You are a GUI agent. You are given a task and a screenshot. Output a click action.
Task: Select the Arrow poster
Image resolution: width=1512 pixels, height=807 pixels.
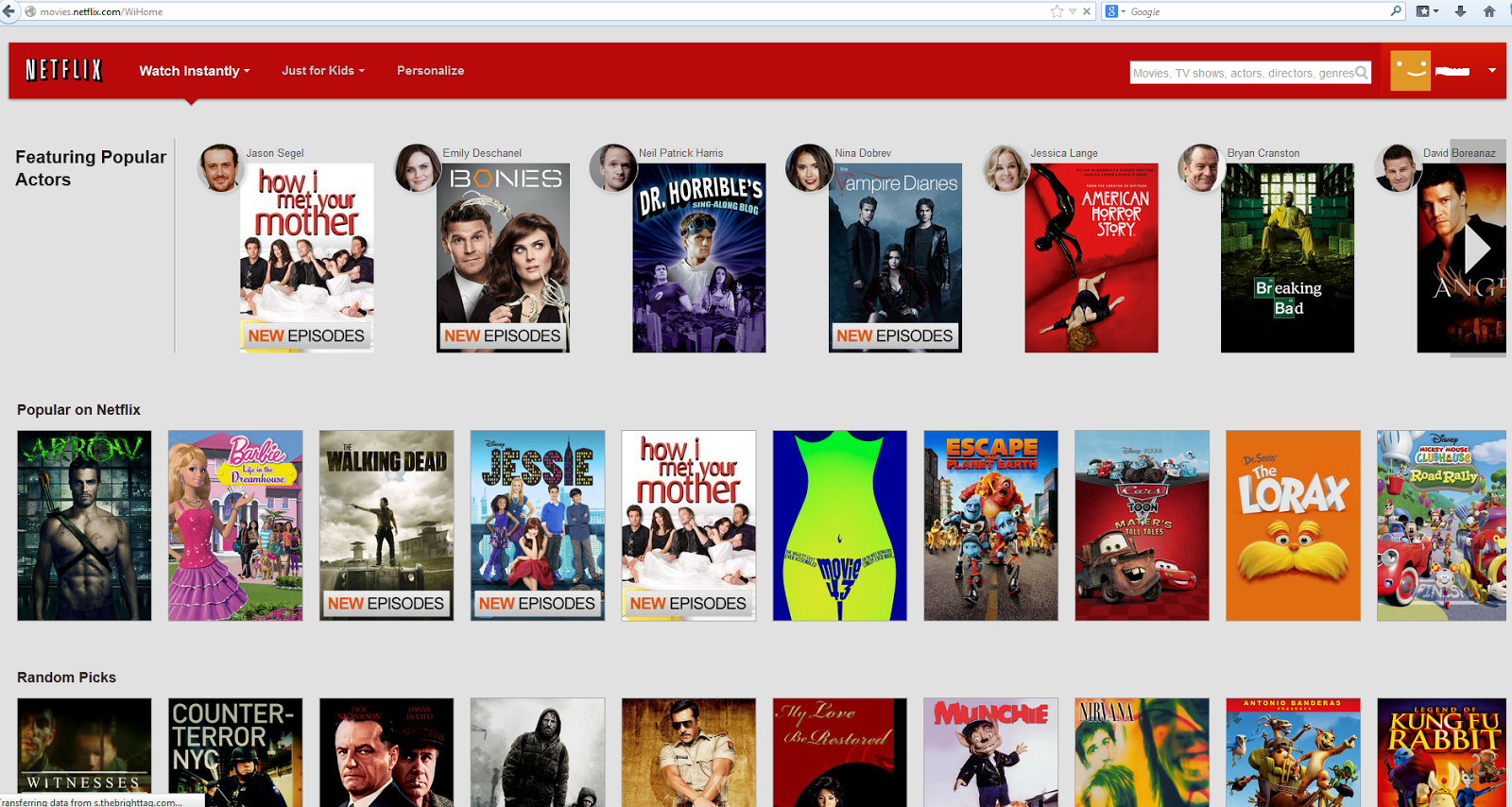click(84, 525)
